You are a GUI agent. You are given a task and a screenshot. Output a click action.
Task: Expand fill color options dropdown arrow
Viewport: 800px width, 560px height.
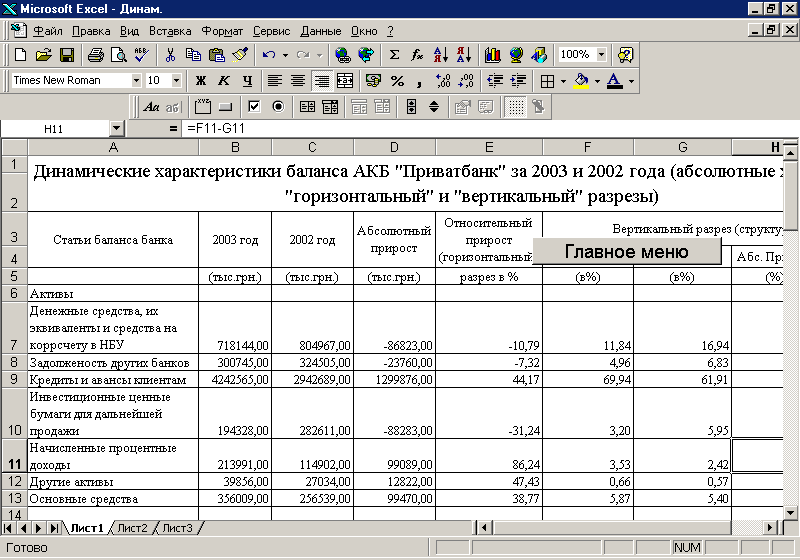click(x=597, y=81)
